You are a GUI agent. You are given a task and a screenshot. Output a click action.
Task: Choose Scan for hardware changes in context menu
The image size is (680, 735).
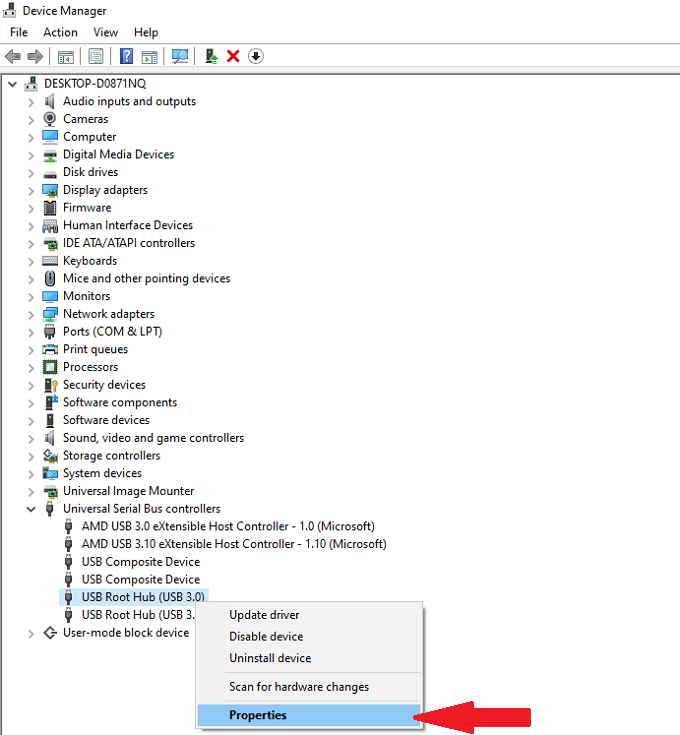pyautogui.click(x=309, y=687)
